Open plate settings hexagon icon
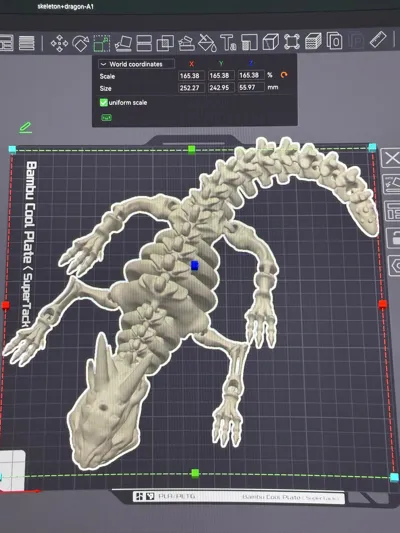400x533 pixels. pos(395,265)
